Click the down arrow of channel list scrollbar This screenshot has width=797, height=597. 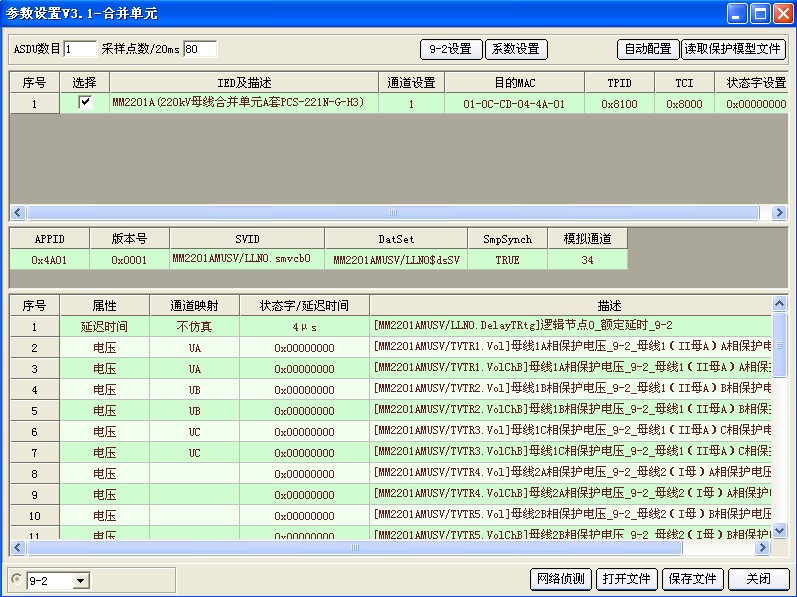[x=779, y=532]
